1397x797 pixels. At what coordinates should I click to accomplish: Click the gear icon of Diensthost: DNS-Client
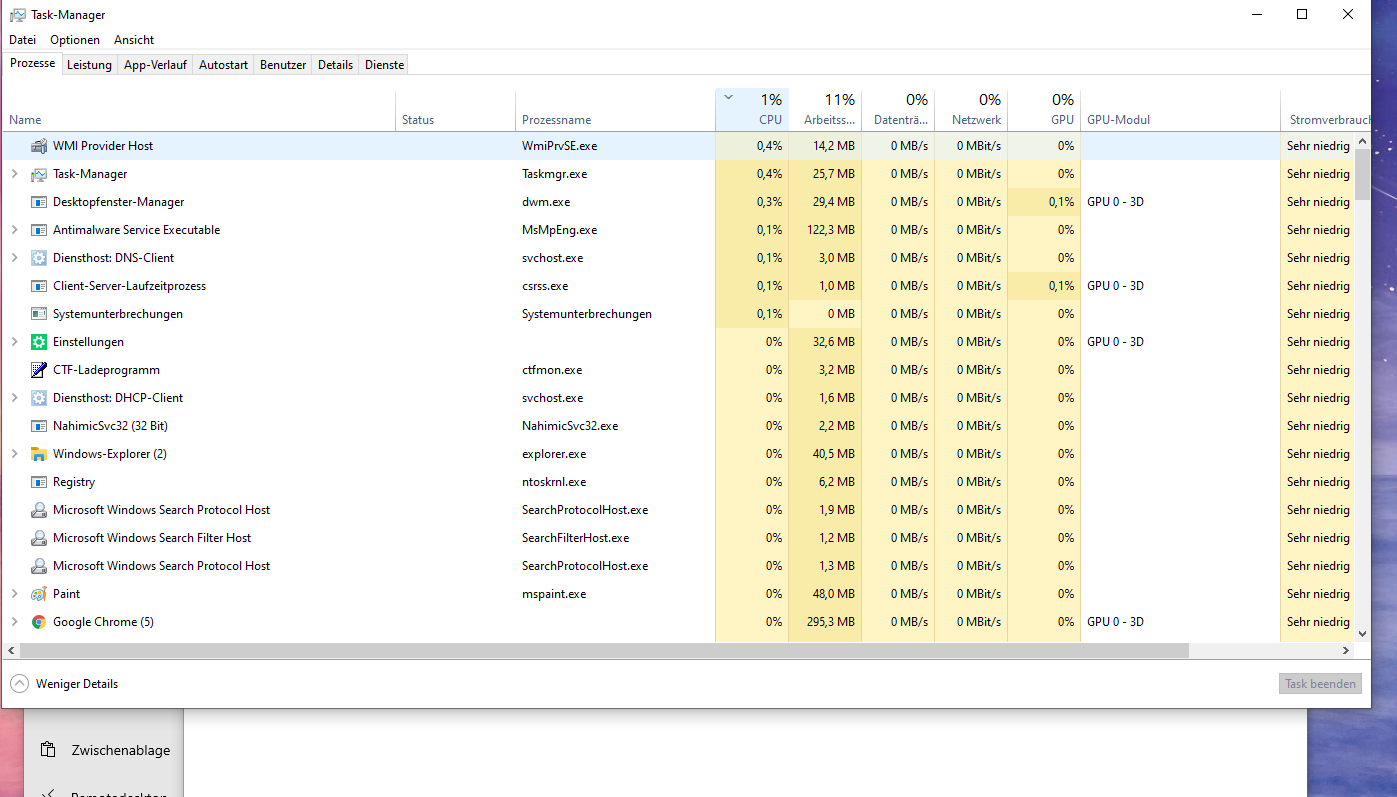(x=39, y=258)
